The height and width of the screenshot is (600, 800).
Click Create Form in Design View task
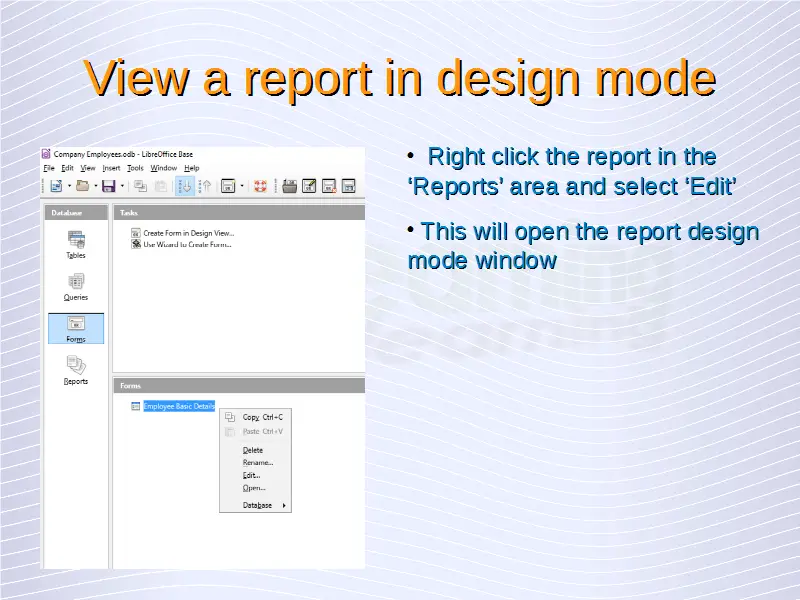pyautogui.click(x=188, y=233)
